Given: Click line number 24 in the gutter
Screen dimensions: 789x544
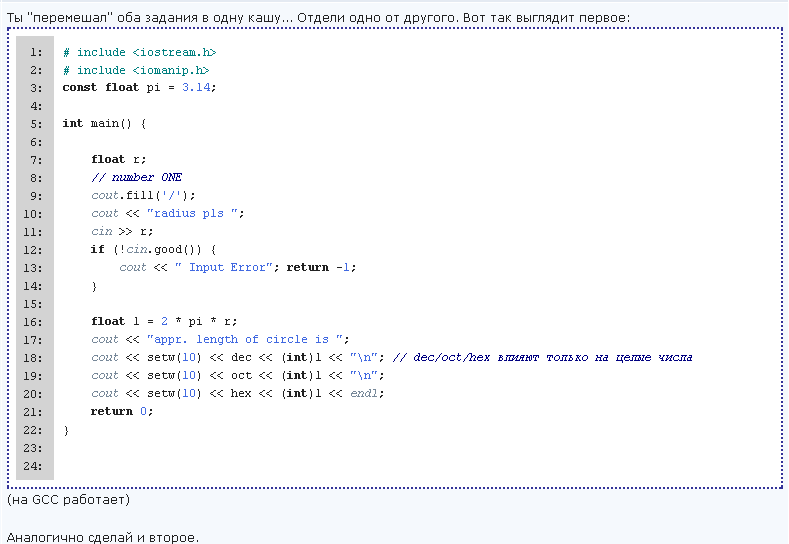Looking at the screenshot, I should [x=35, y=466].
